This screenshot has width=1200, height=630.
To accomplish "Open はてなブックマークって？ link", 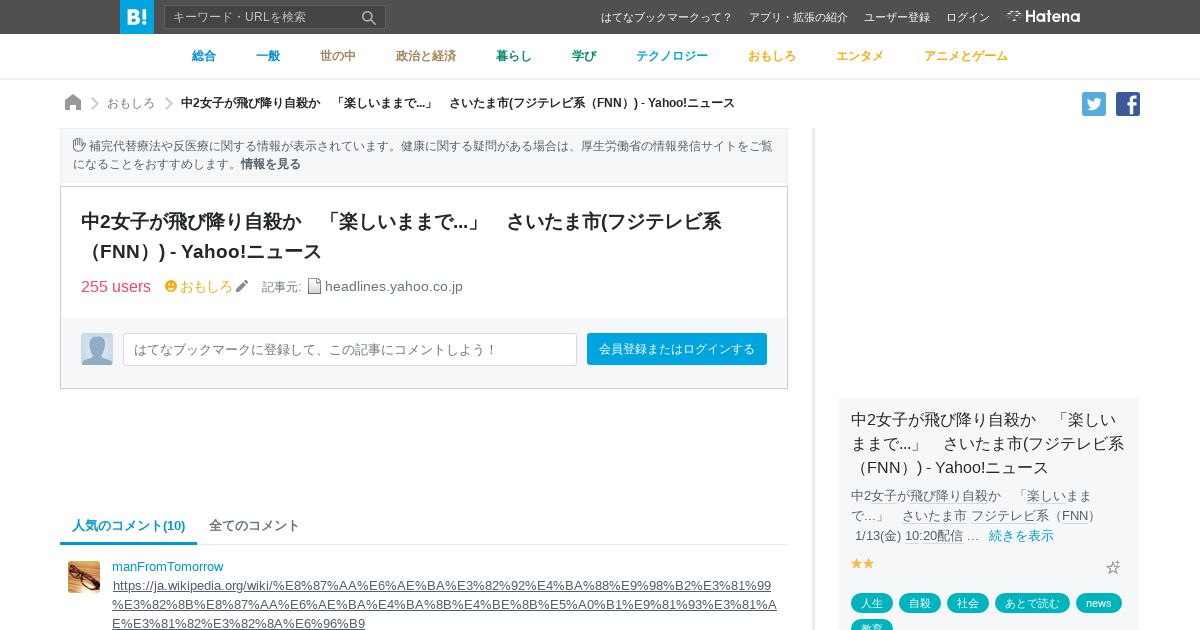I will click(667, 17).
